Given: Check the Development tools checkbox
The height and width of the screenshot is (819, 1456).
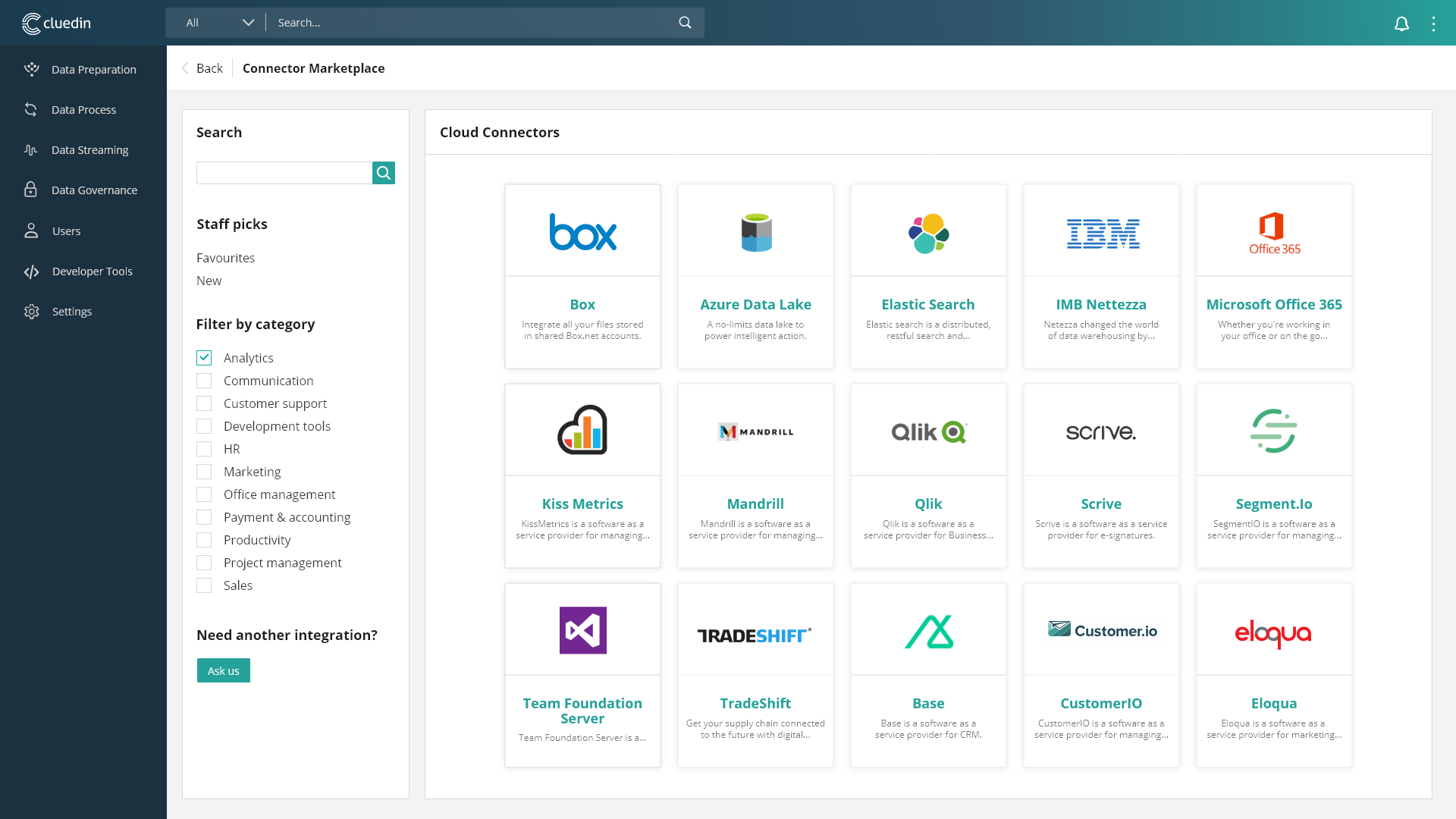Looking at the screenshot, I should click(x=204, y=426).
